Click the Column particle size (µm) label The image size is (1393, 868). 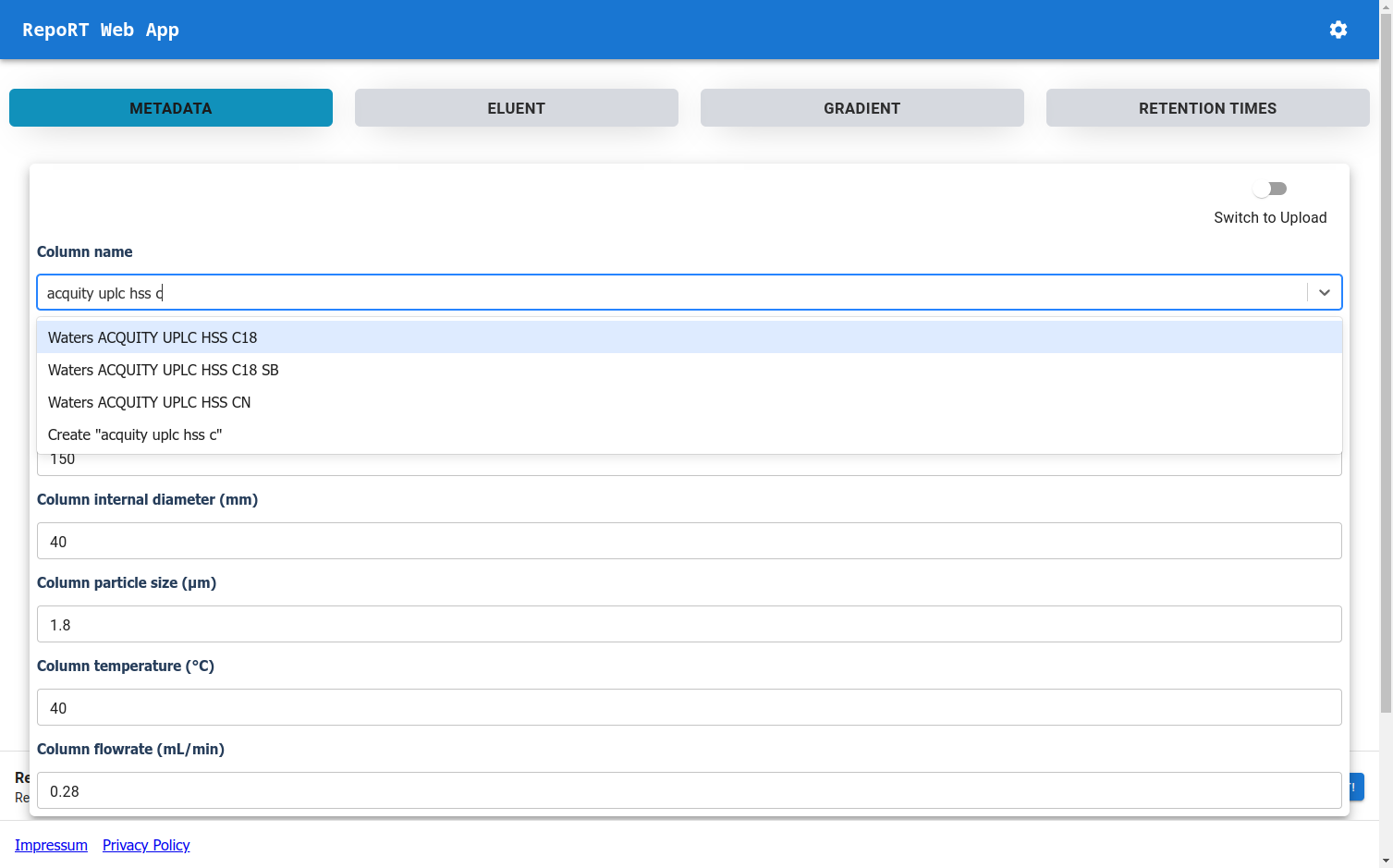[x=127, y=582]
